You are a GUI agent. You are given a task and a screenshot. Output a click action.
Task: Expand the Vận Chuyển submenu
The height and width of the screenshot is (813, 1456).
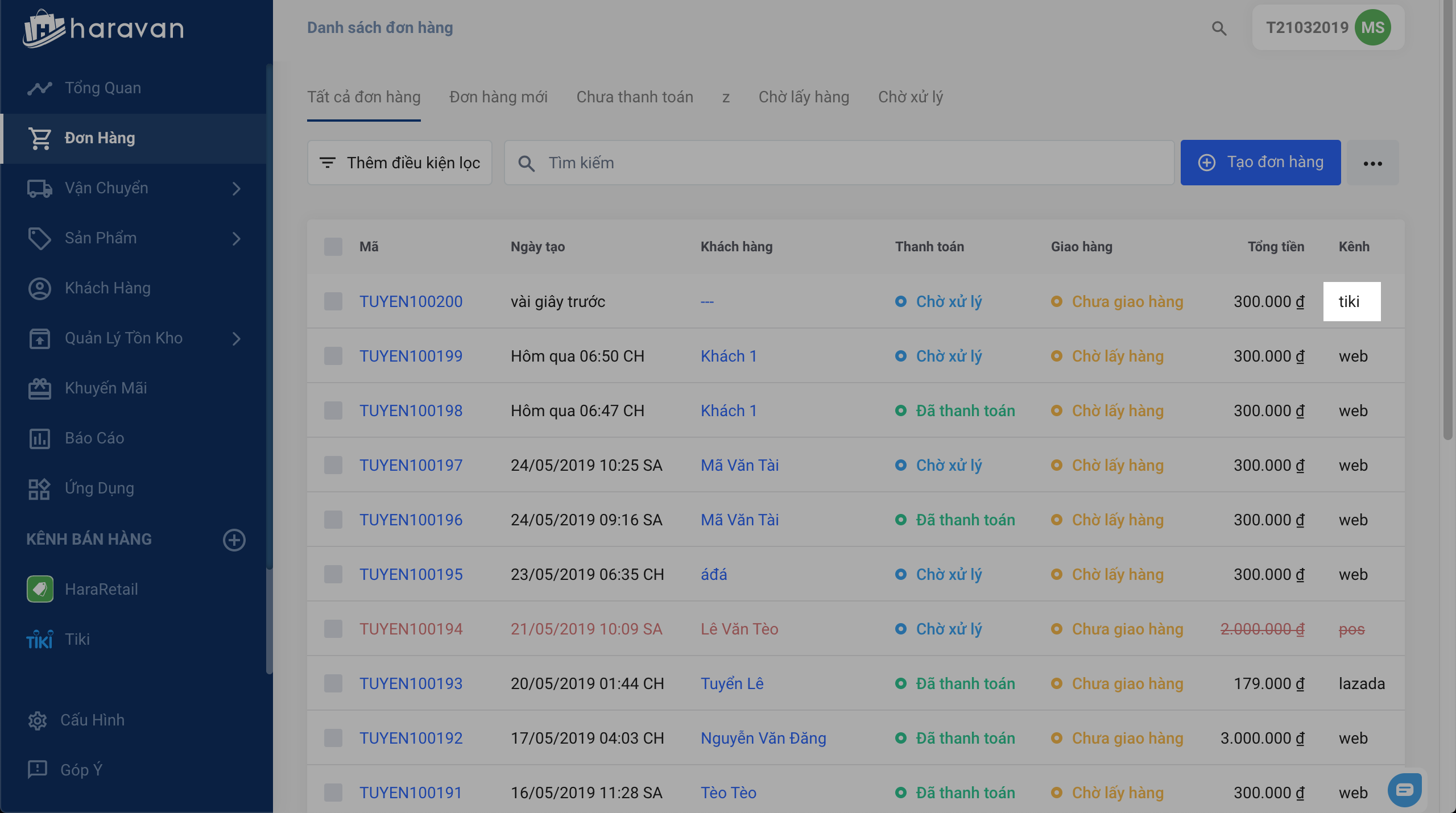236,188
